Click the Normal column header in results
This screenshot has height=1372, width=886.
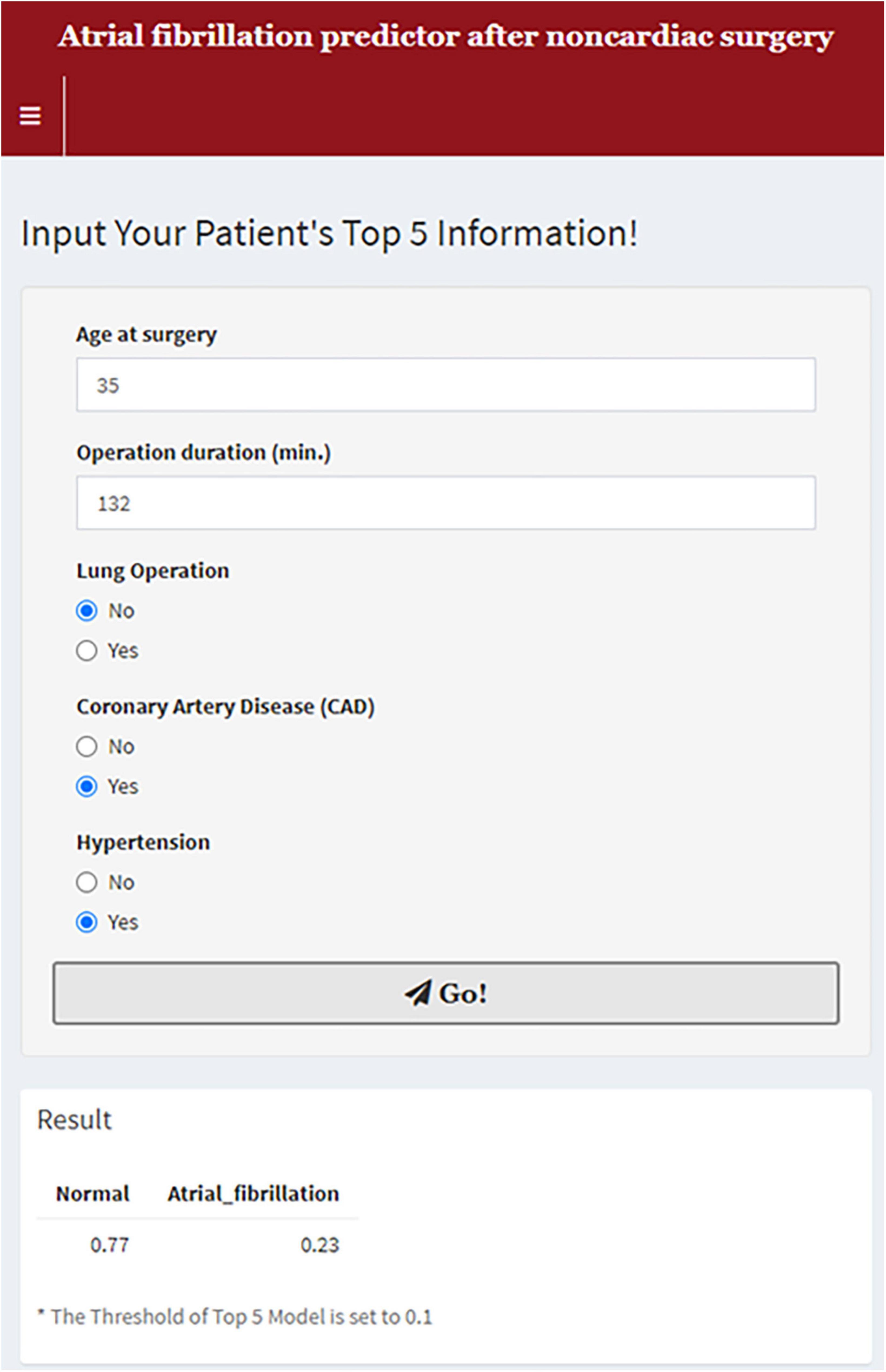pos(93,1194)
